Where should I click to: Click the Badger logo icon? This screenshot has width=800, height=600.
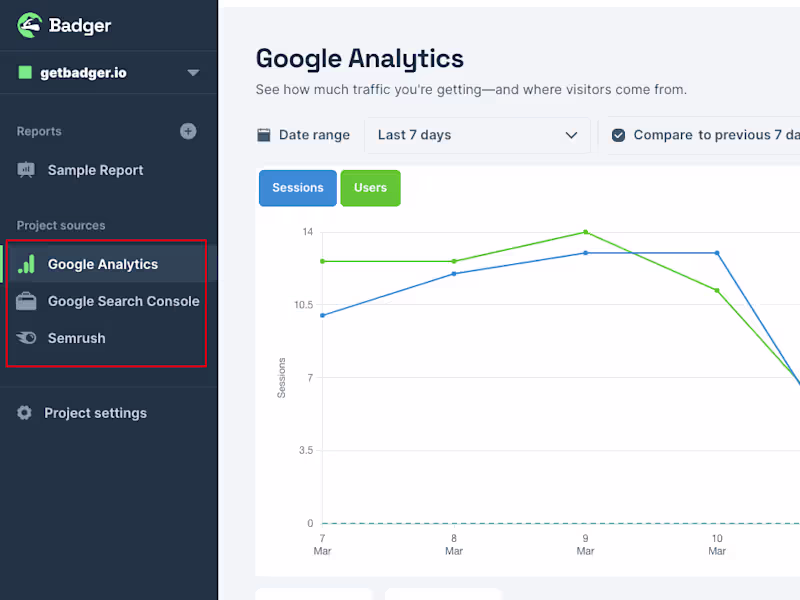29,26
